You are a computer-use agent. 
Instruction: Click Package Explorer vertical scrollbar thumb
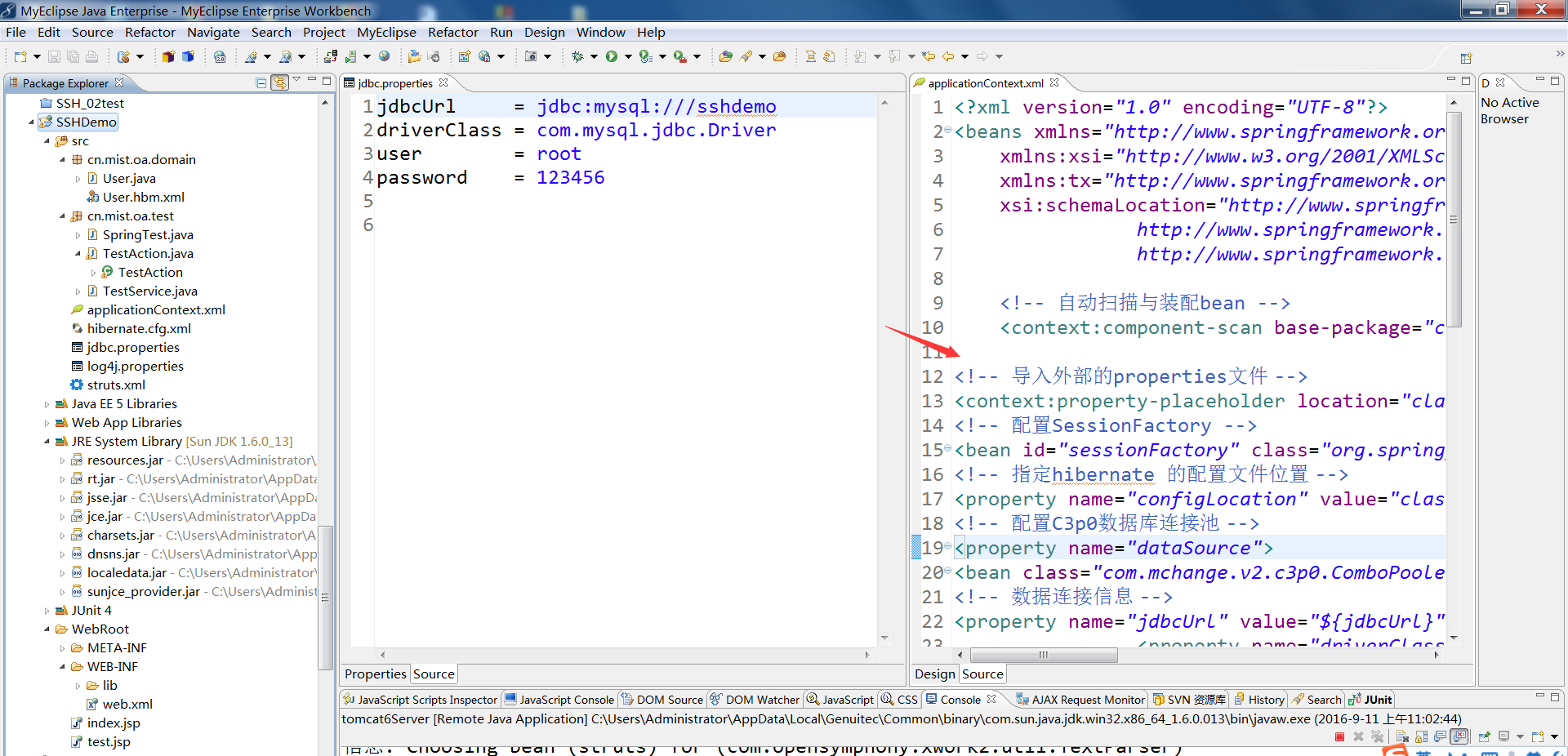(x=325, y=597)
